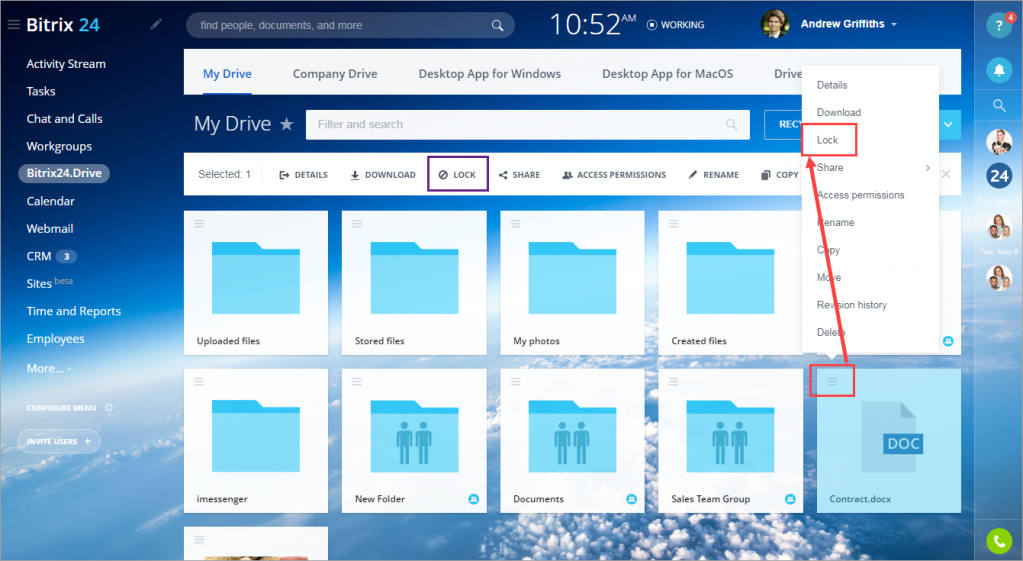Click the hamburger menu beside Bitrix 24 logo

[13, 25]
